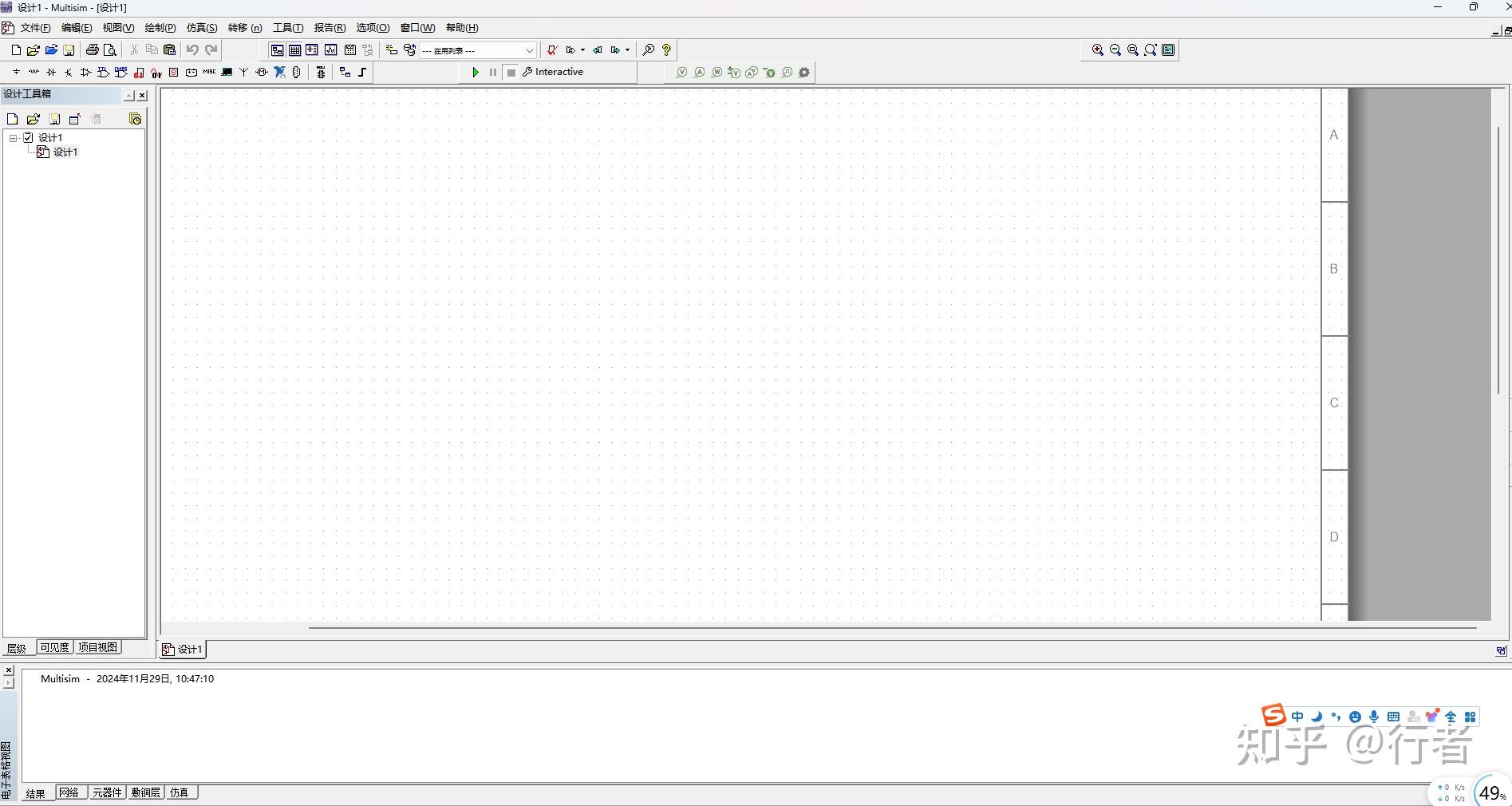Switch to the 元器件 tab at bottom

107,792
